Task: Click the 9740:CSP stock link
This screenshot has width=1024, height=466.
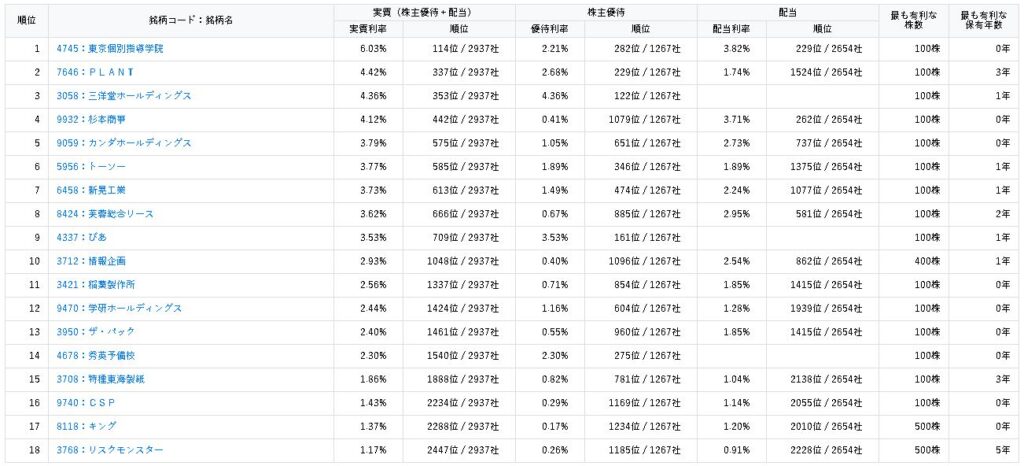Action: (x=87, y=402)
